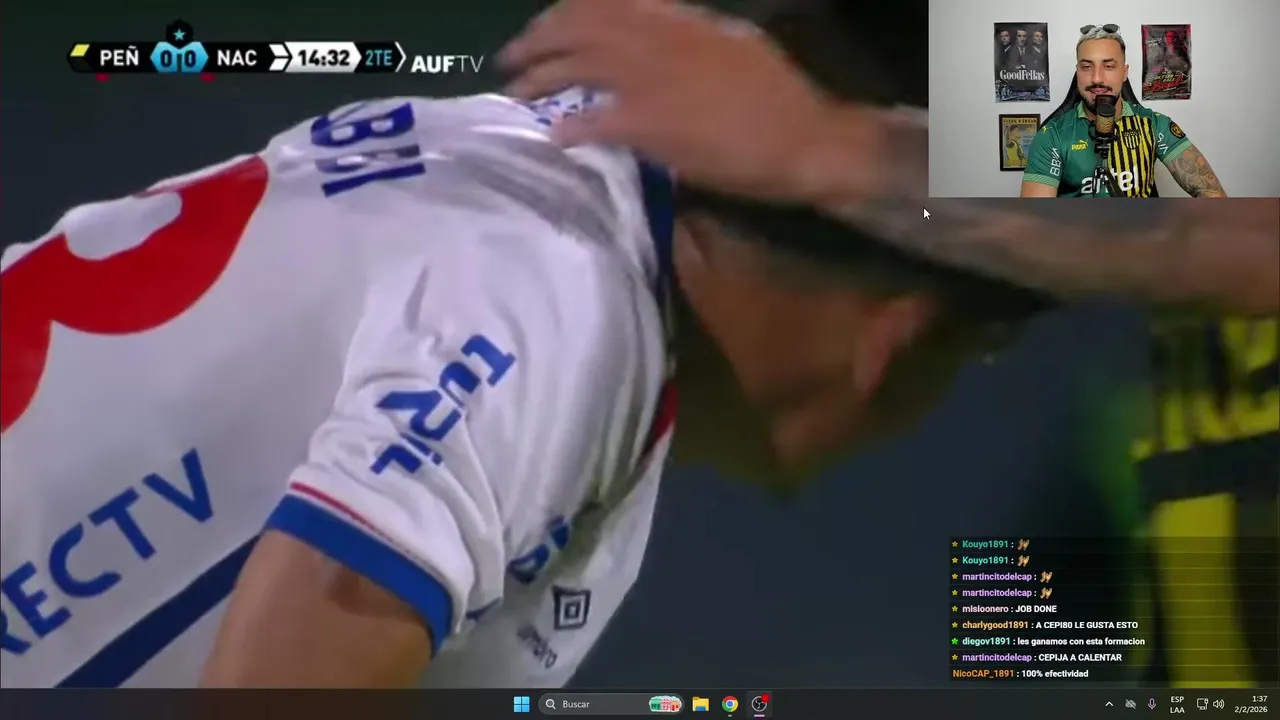Click chat message "100% efectividad" by NicoCAP_1891
The width and height of the screenshot is (1280, 720).
pyautogui.click(x=1054, y=674)
